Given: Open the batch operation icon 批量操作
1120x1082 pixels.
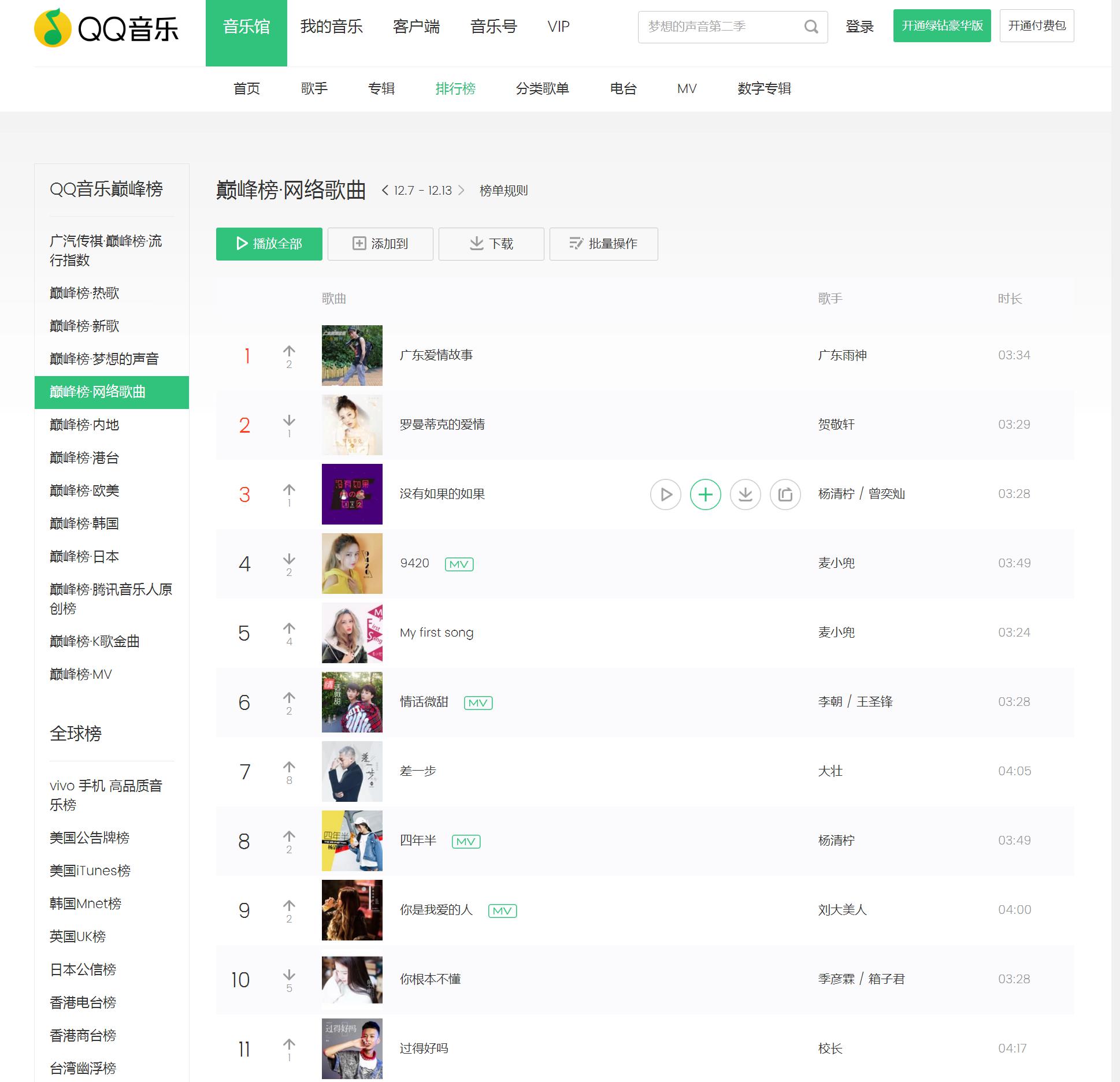Looking at the screenshot, I should click(576, 244).
